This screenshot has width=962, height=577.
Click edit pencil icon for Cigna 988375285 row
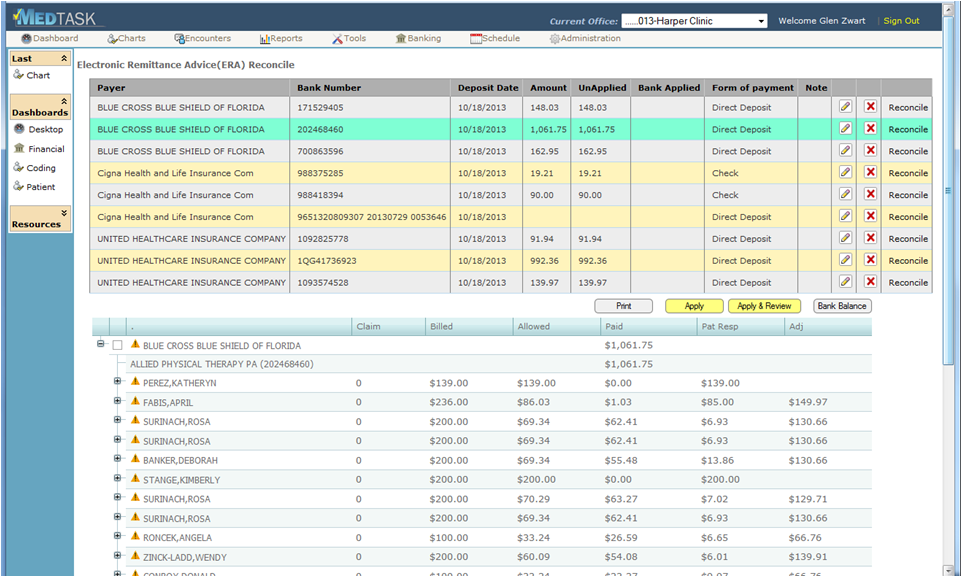[845, 172]
